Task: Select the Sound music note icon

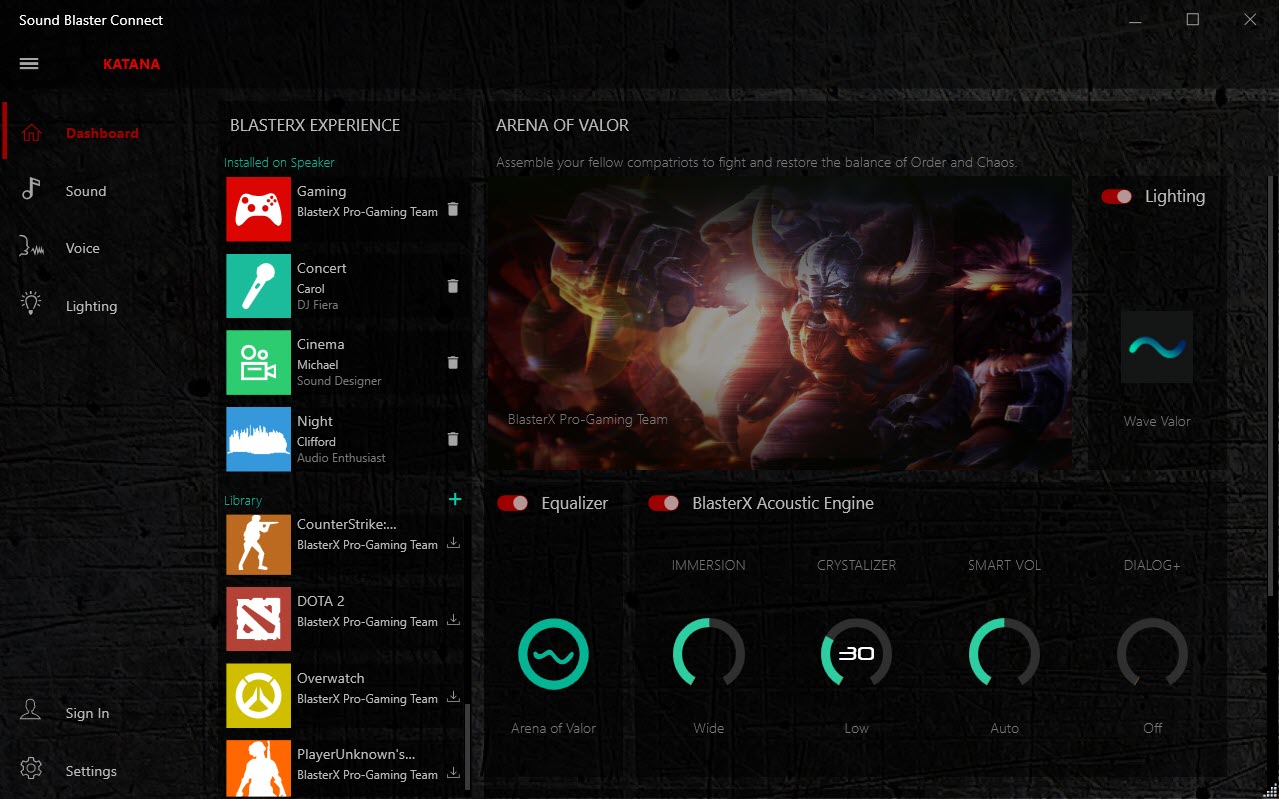Action: point(31,190)
